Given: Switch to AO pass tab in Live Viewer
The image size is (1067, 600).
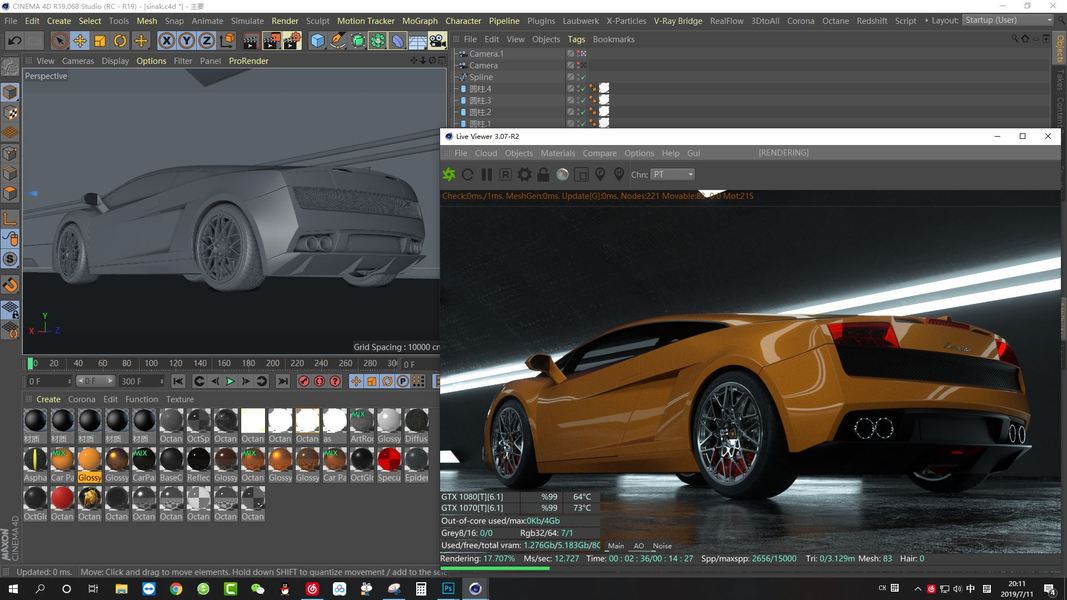Looking at the screenshot, I should 639,546.
